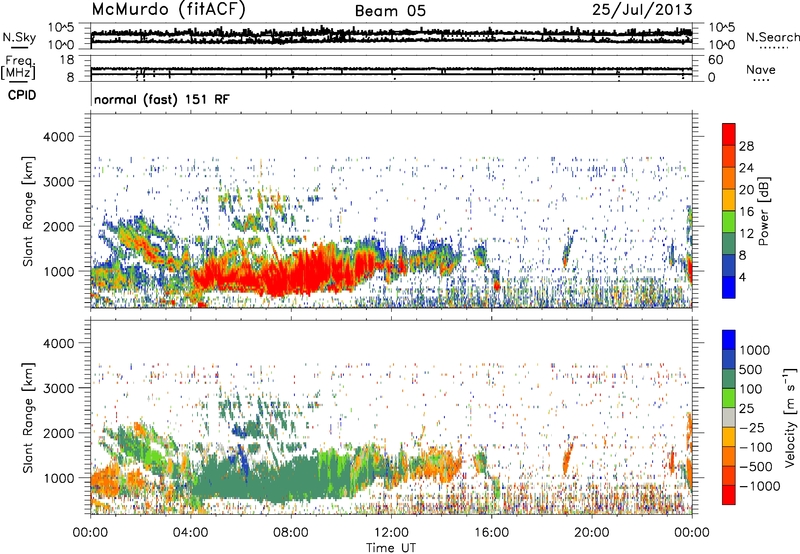The image size is (800, 554).
Task: Click the N.Search legend label
Action: click(x=772, y=37)
